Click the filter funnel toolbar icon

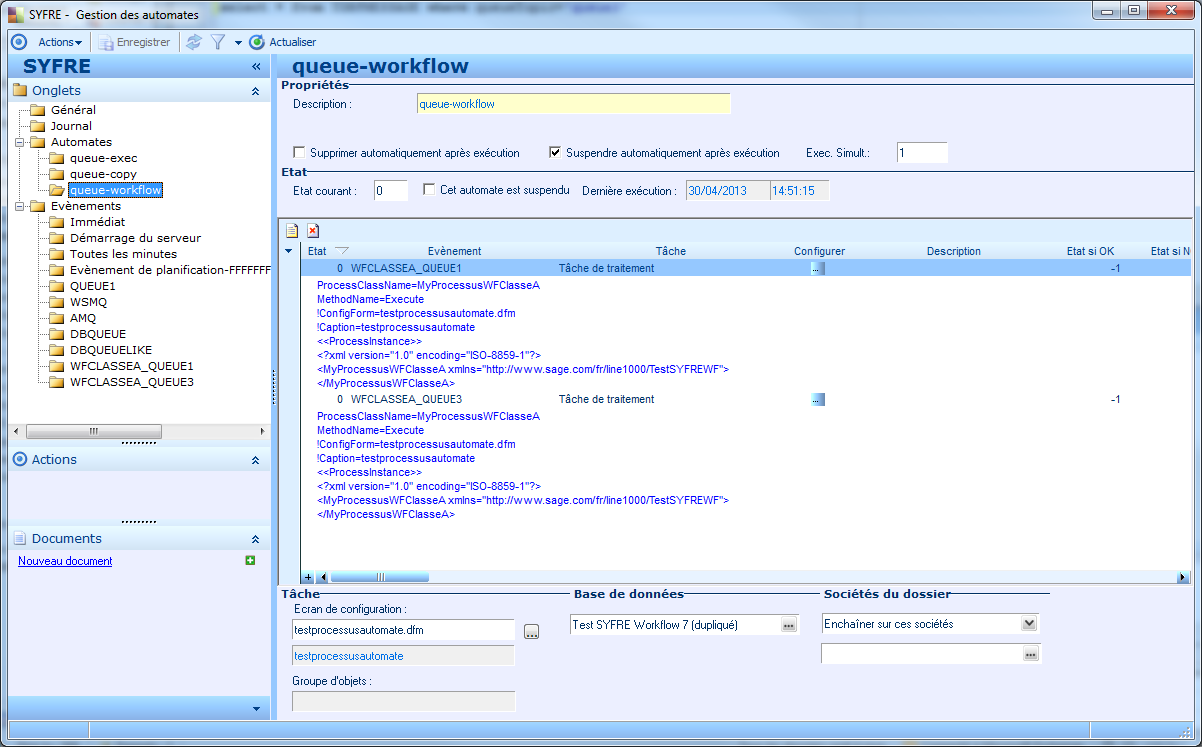pyautogui.click(x=218, y=42)
